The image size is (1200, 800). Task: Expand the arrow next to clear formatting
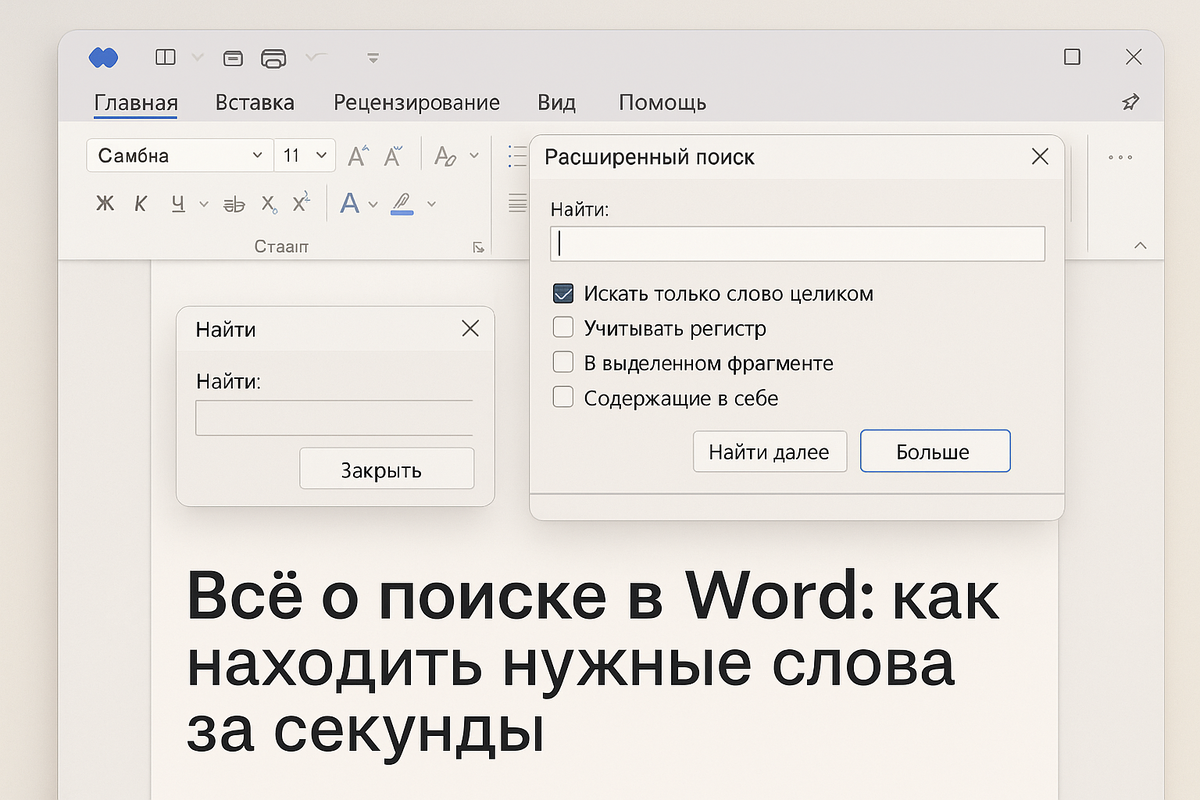(474, 156)
